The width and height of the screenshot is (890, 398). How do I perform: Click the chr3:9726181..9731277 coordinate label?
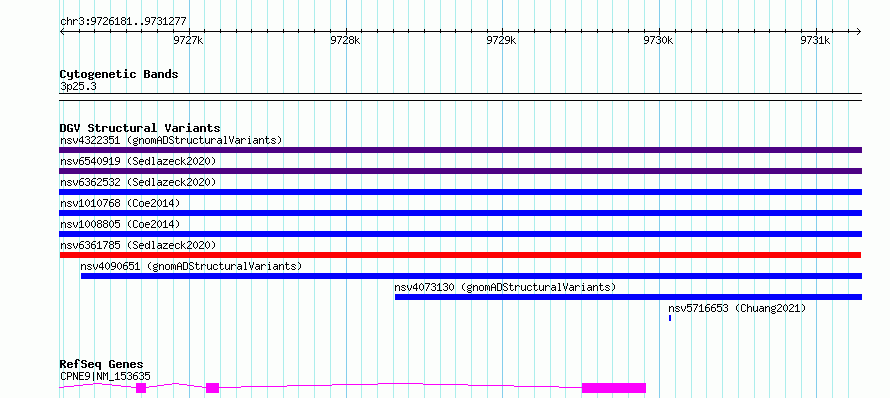point(123,22)
